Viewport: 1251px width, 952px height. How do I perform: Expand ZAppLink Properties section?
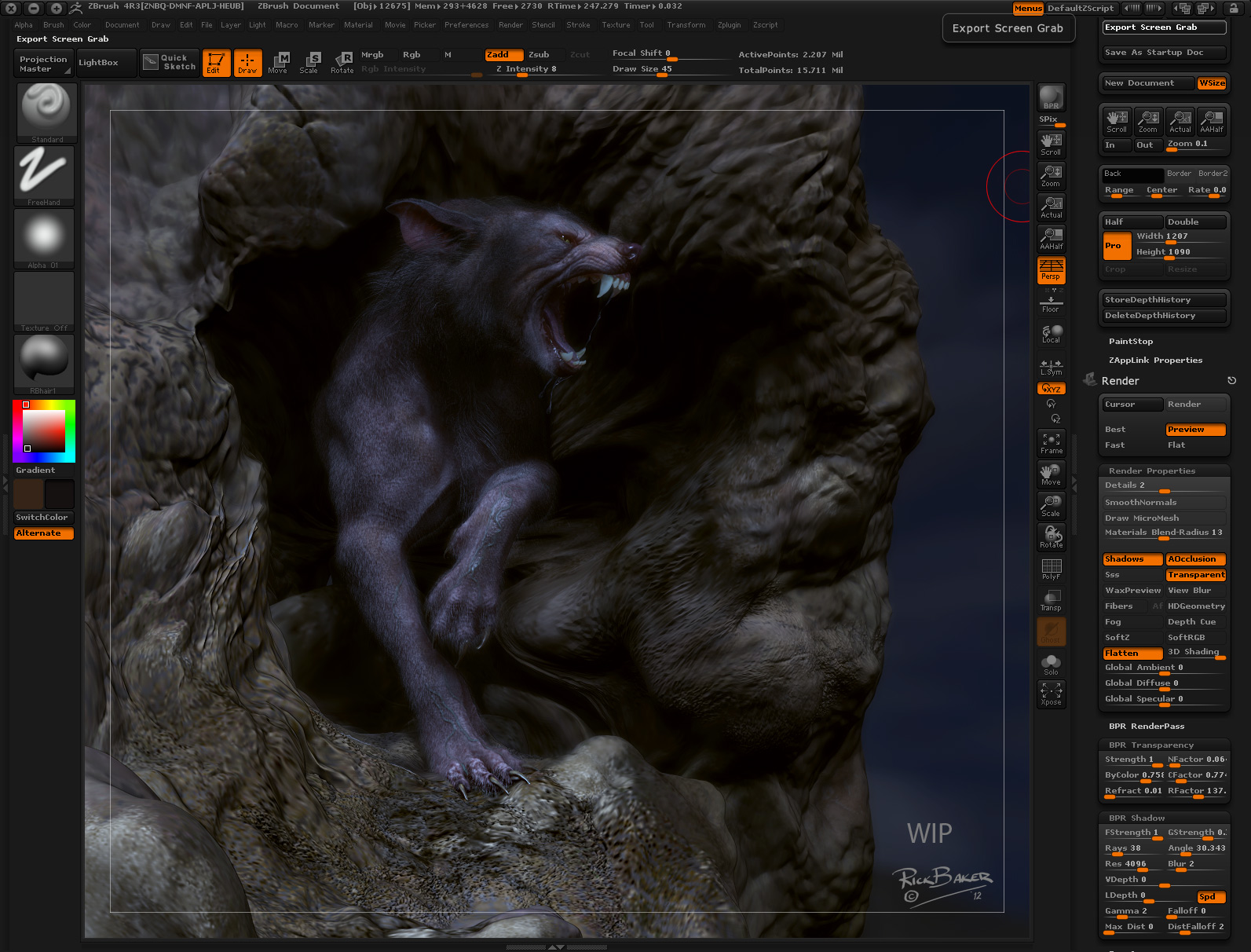point(1155,361)
